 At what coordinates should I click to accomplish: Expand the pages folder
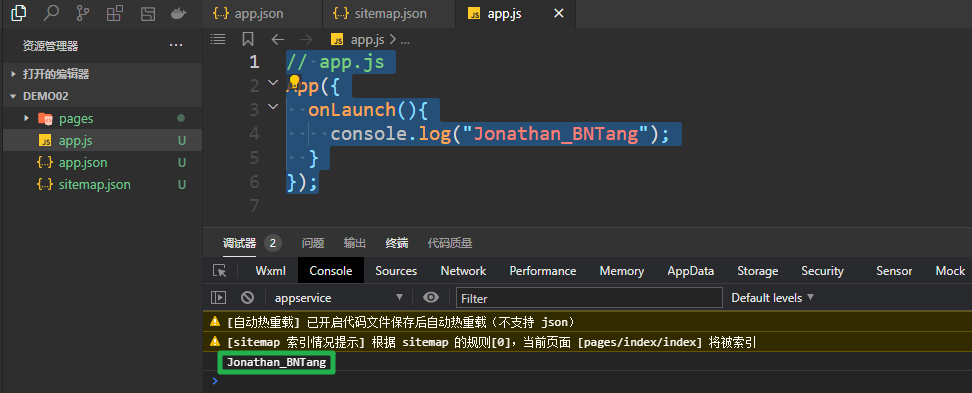click(x=27, y=118)
